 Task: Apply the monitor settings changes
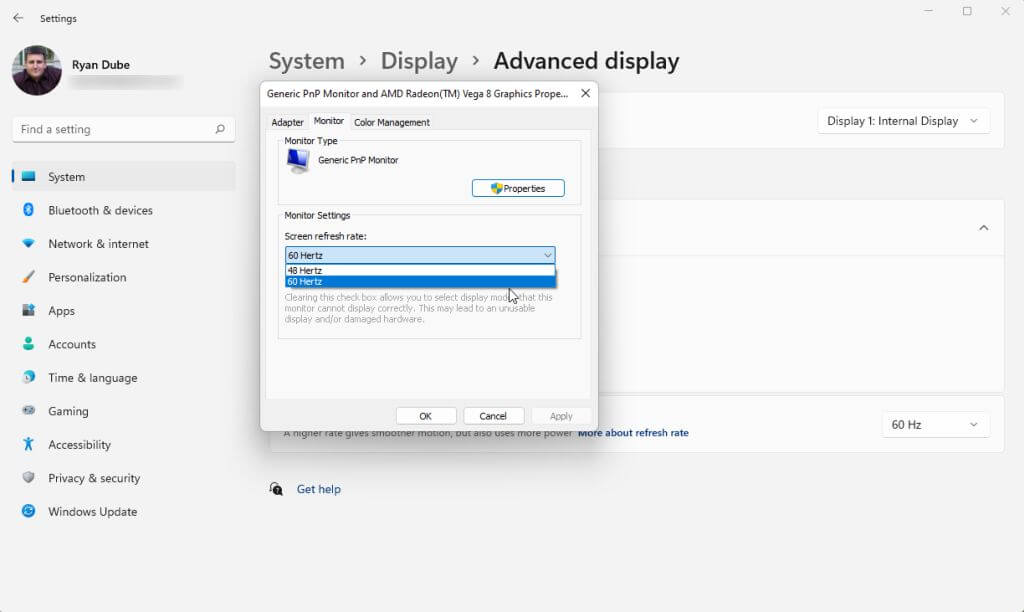(x=560, y=415)
